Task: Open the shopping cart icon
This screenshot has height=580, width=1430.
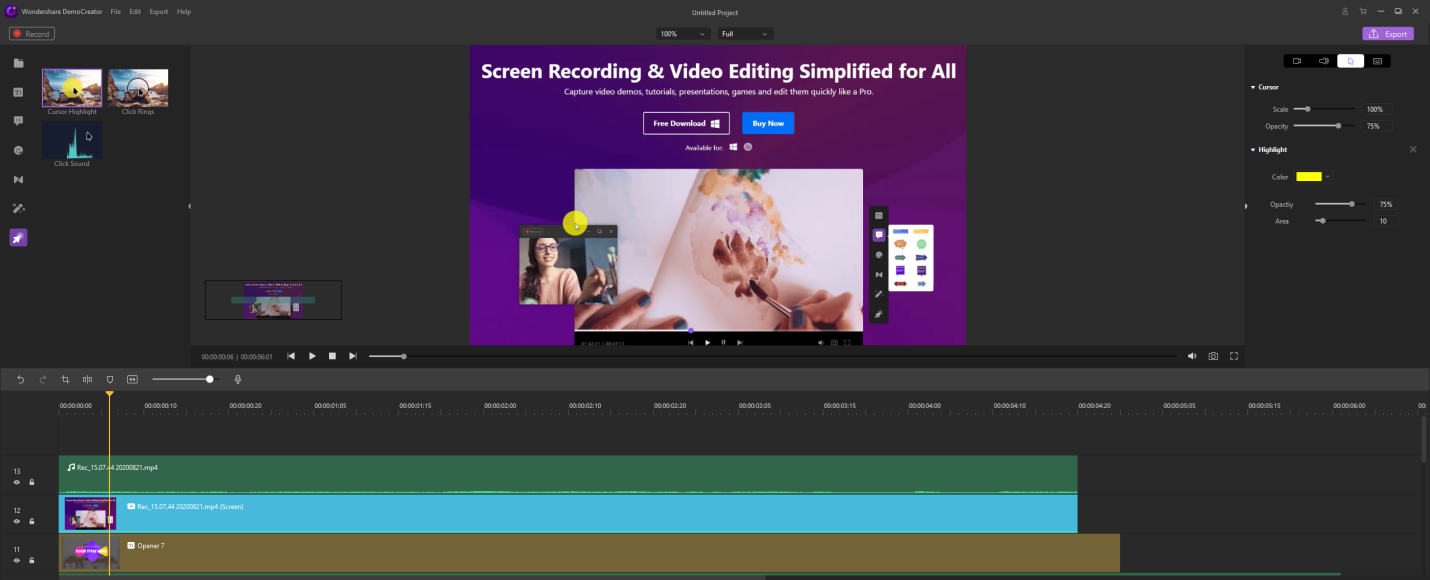Action: (x=1363, y=11)
